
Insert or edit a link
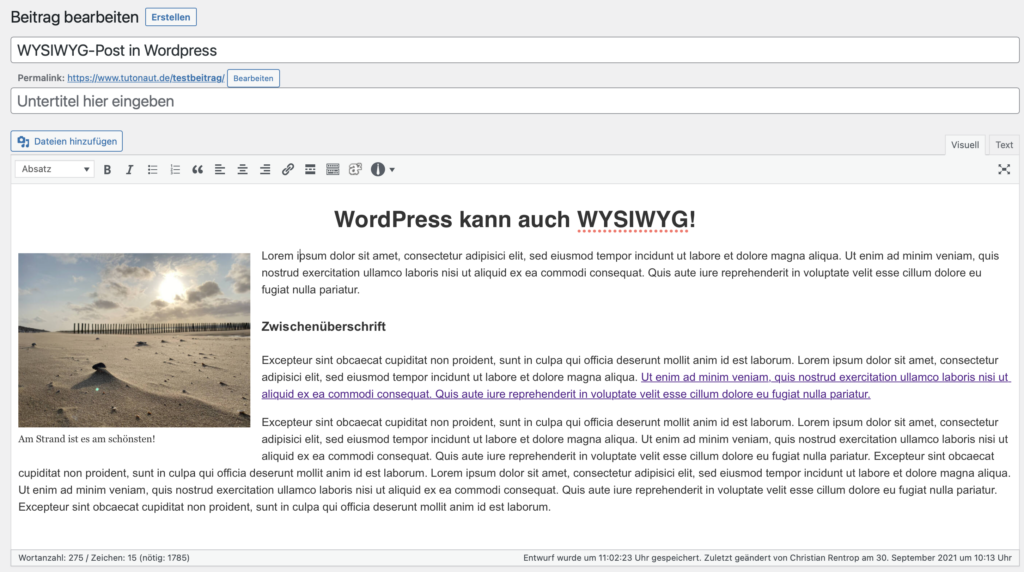click(x=287, y=170)
